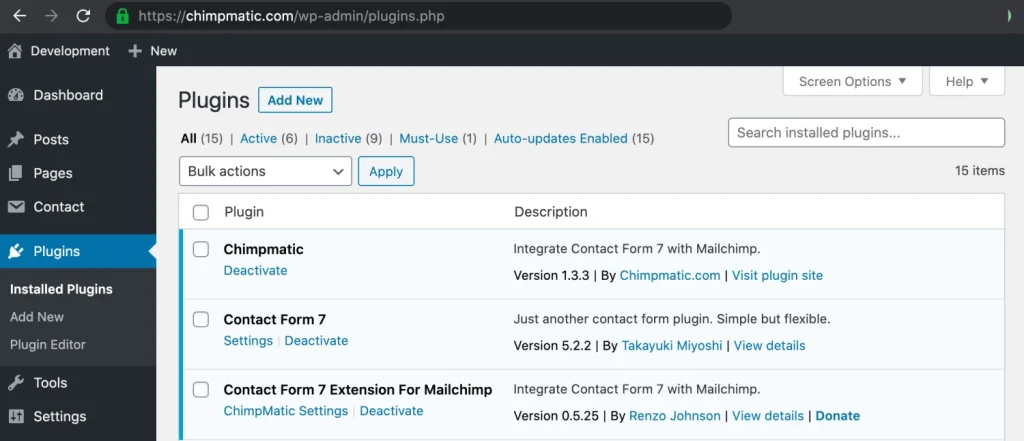
Task: Click the Pages icon in the sidebar
Action: click(x=16, y=174)
